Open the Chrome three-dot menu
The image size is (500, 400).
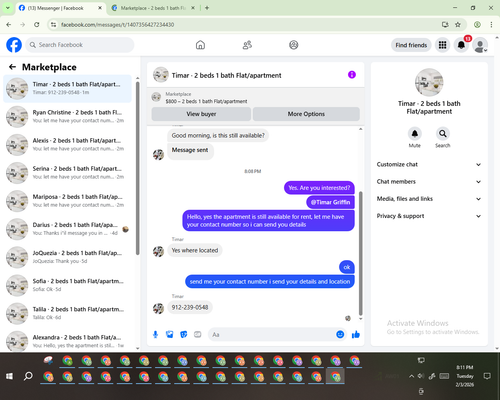491,24
